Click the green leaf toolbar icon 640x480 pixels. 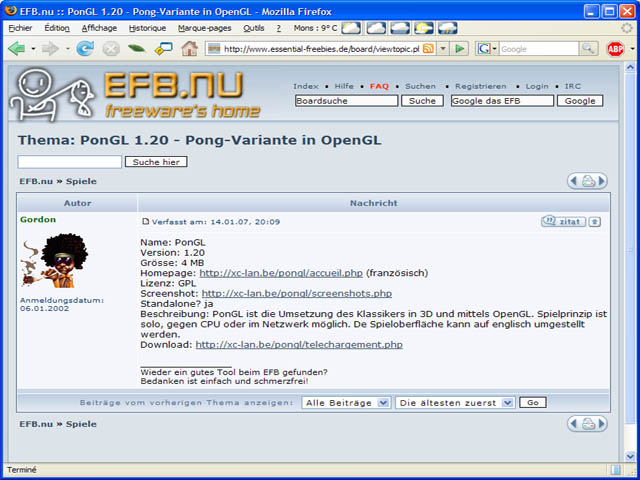click(x=136, y=49)
